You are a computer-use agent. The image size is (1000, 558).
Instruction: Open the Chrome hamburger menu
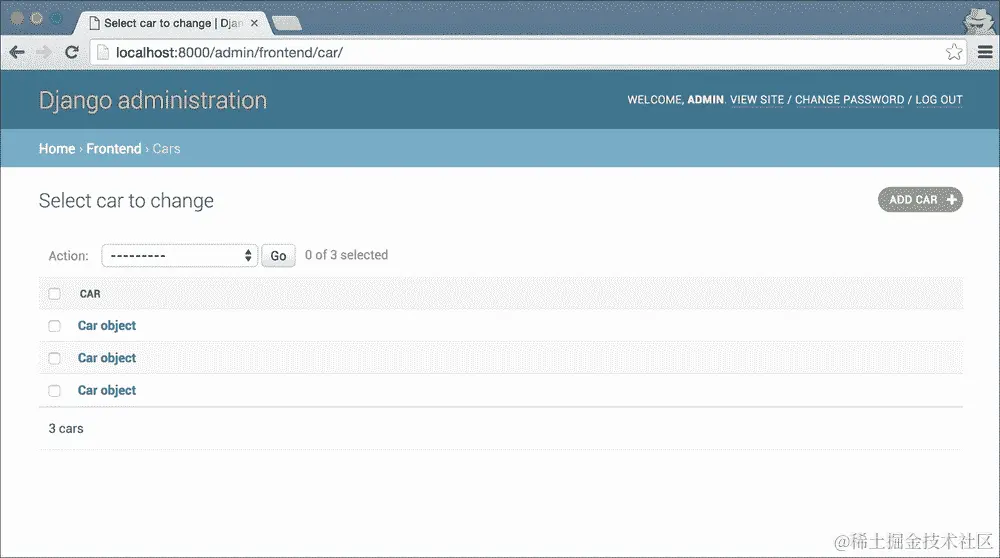pyautogui.click(x=985, y=52)
